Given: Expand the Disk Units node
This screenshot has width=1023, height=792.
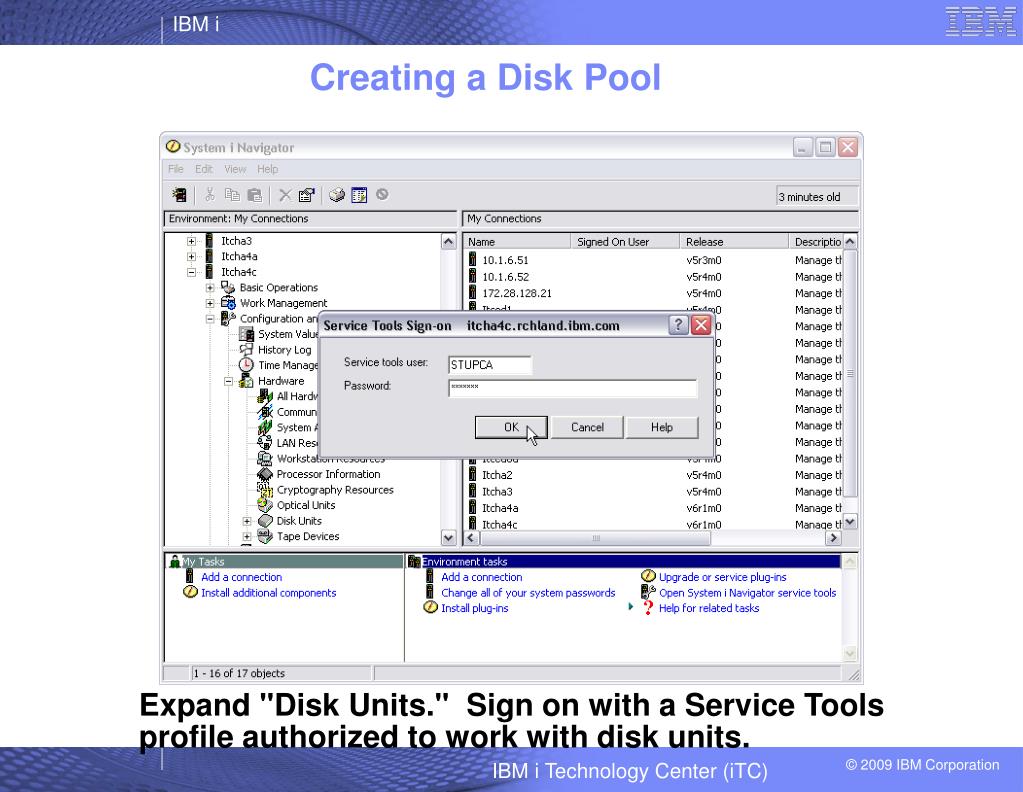Looking at the screenshot, I should (x=247, y=521).
